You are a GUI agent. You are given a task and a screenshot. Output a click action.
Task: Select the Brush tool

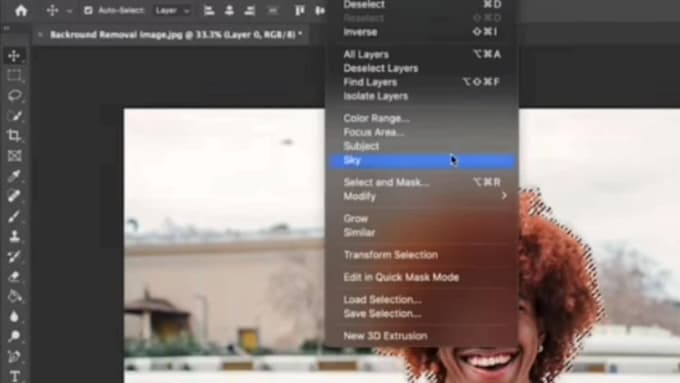click(x=14, y=216)
